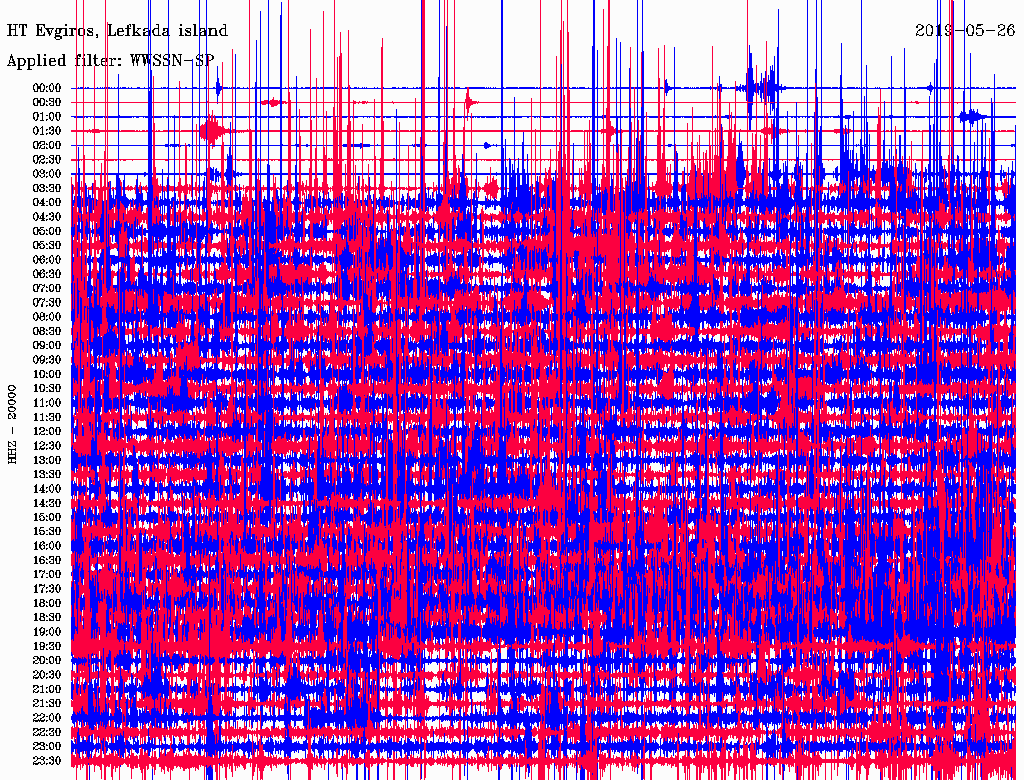This screenshot has height=780, width=1024.
Task: Select the 02:30 time label
Action: pos(47,160)
